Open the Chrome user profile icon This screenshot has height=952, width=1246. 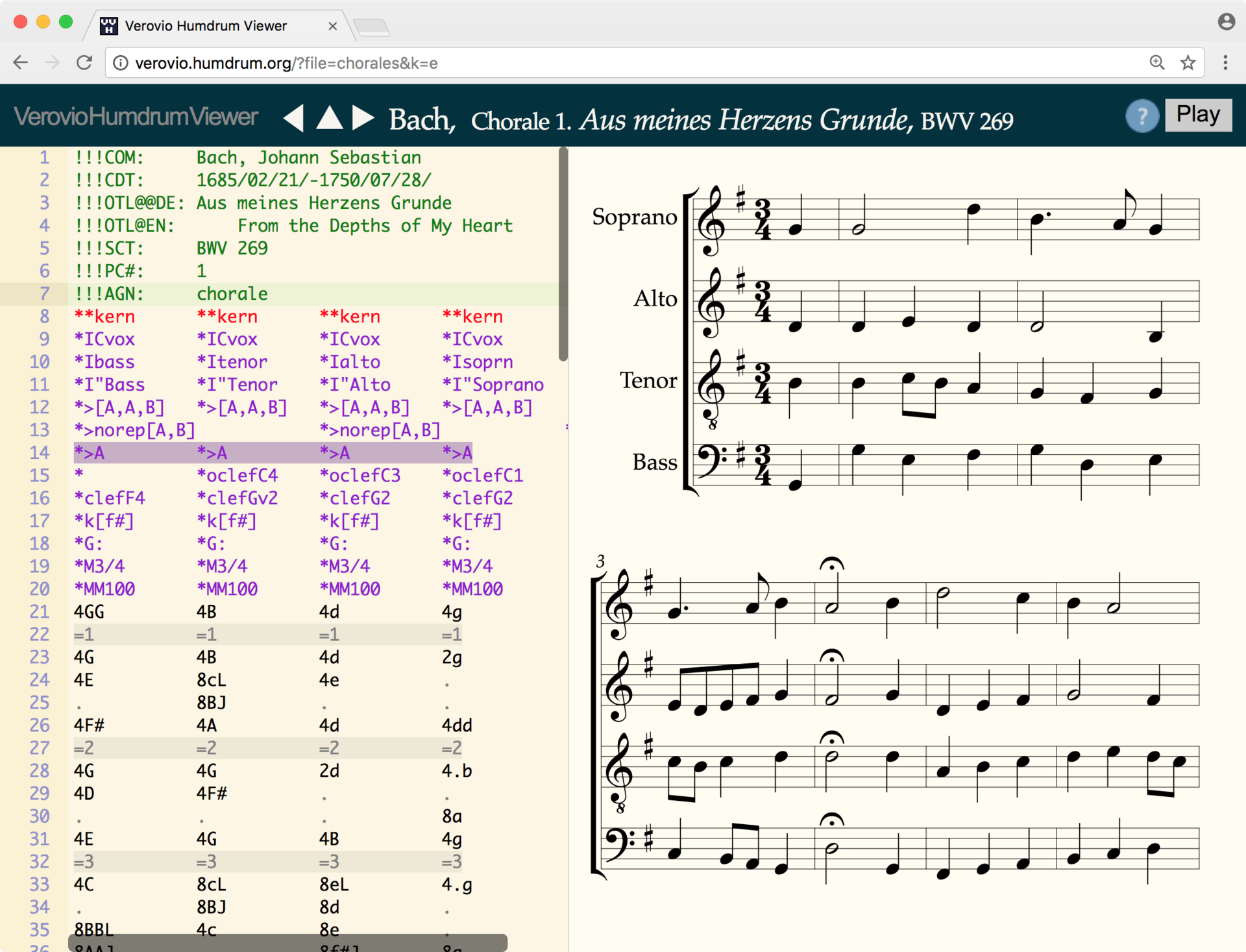point(1226,22)
